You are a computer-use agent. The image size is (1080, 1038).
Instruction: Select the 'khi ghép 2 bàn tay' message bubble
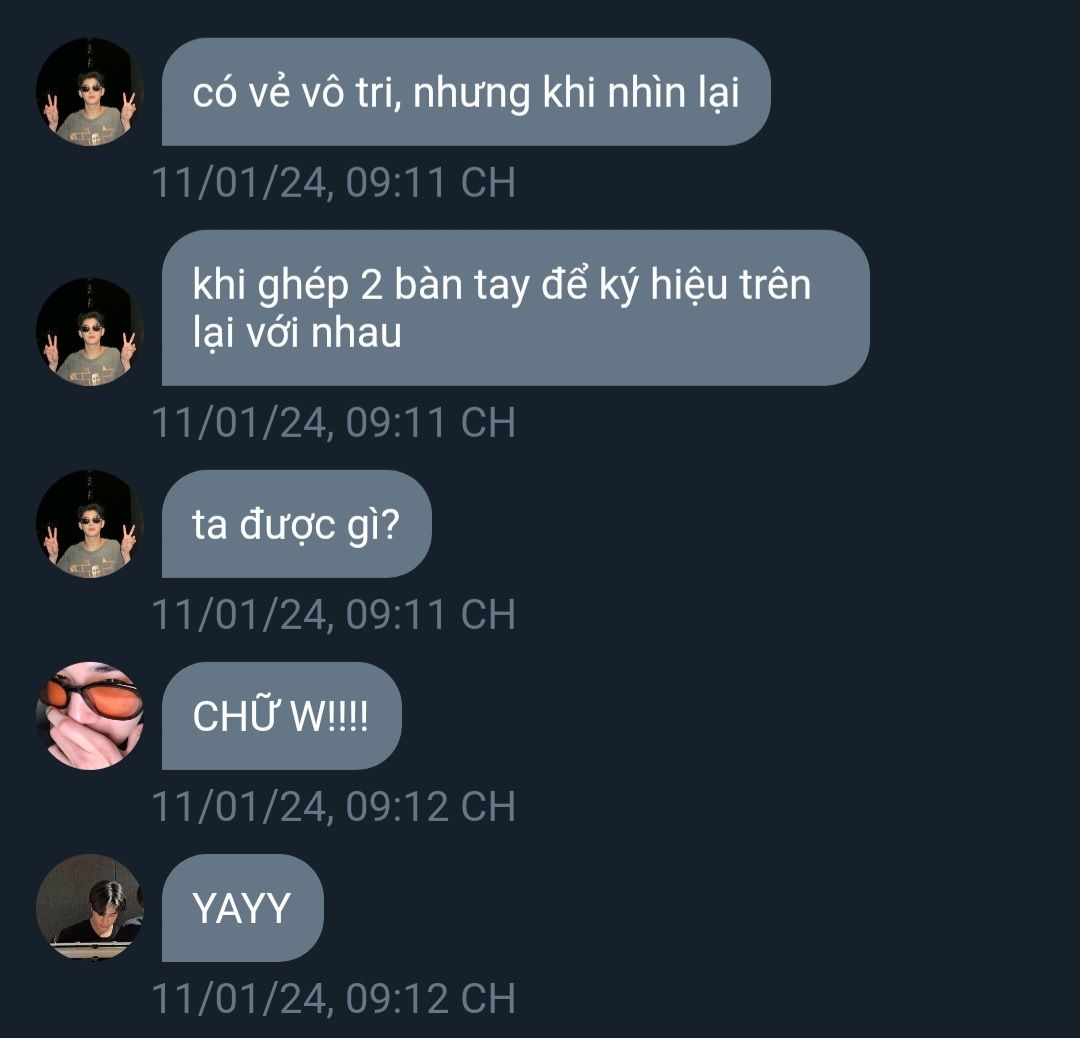(x=516, y=308)
